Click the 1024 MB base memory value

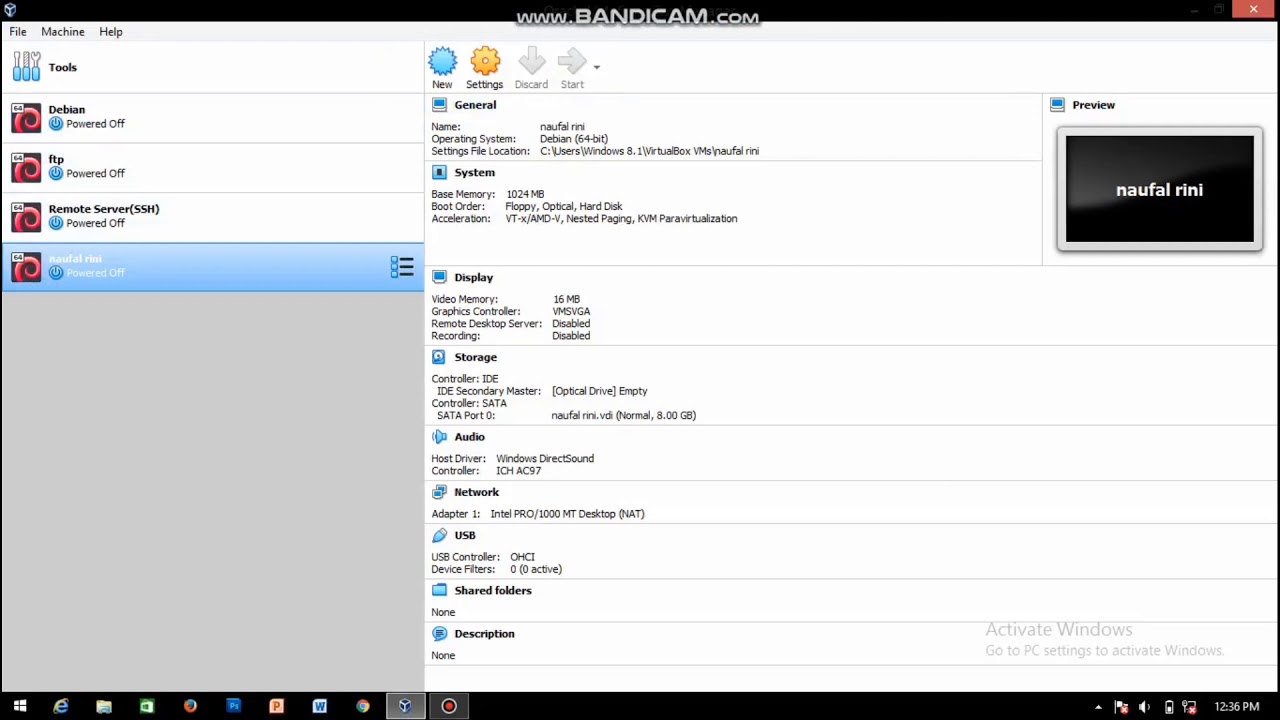pos(525,194)
